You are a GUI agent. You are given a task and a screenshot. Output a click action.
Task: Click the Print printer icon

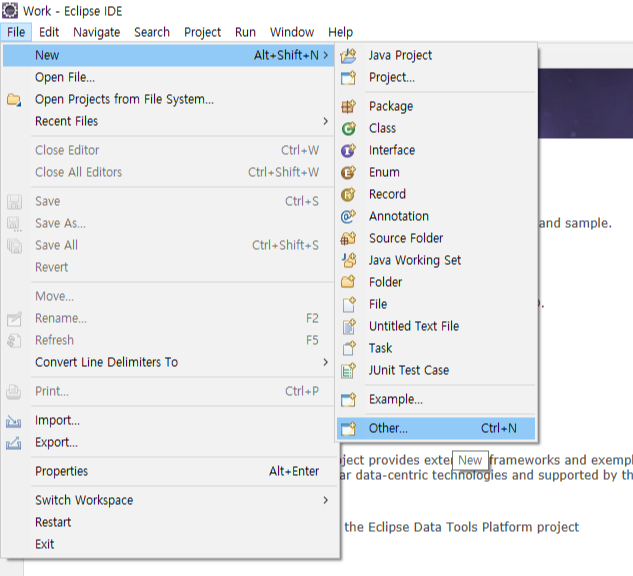pos(14,392)
